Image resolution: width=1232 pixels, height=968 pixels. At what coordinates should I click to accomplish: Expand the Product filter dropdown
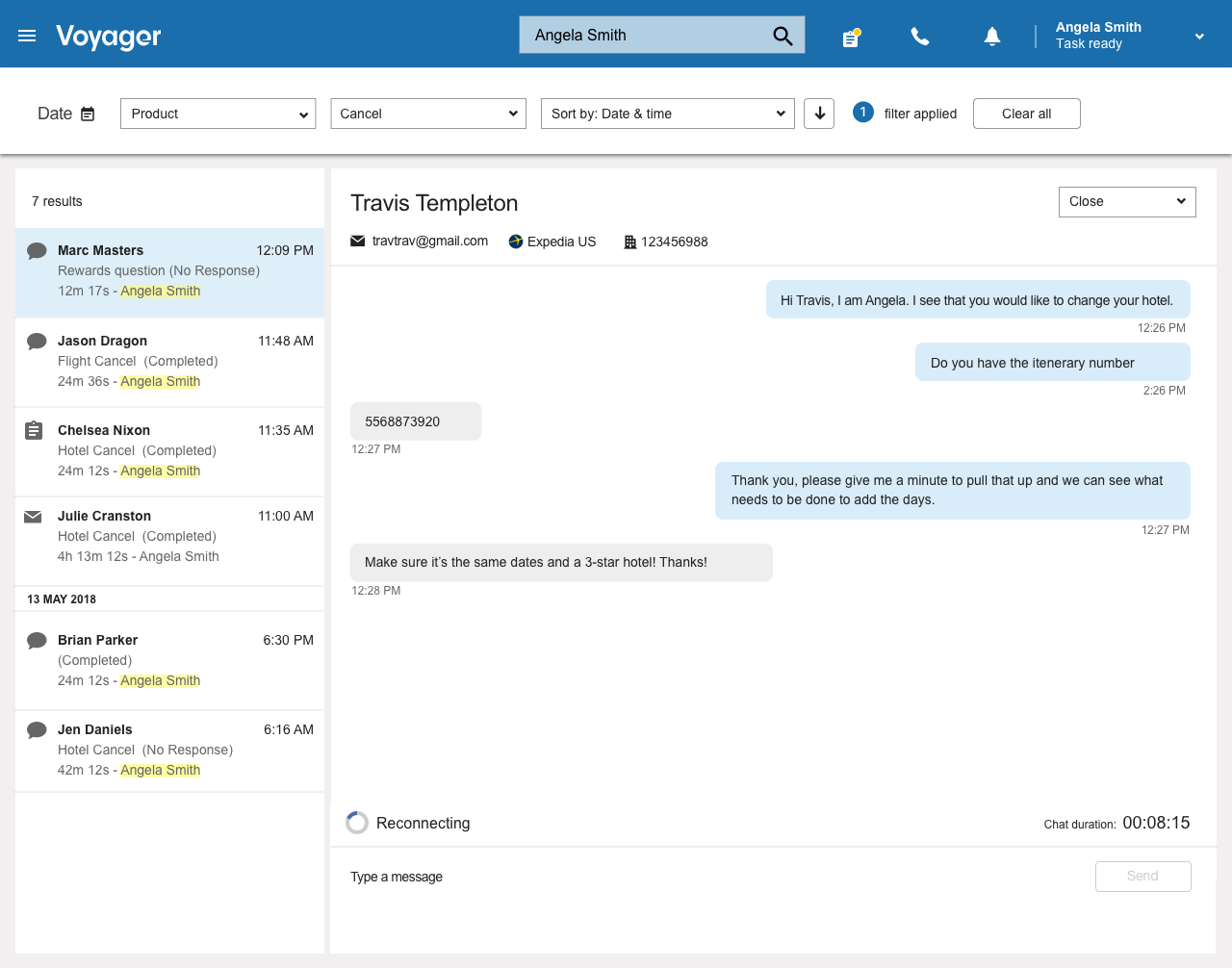(x=218, y=114)
